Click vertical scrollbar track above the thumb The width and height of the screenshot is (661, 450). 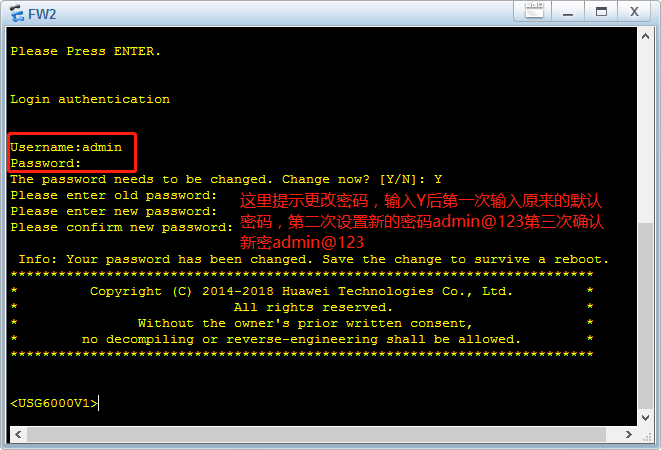645,133
